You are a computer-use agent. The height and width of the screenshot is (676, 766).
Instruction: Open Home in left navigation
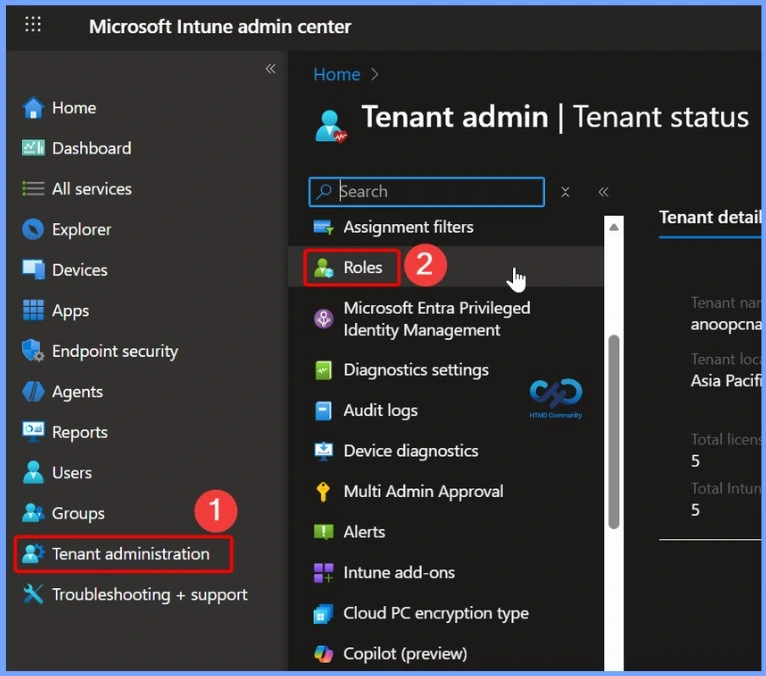(x=74, y=107)
